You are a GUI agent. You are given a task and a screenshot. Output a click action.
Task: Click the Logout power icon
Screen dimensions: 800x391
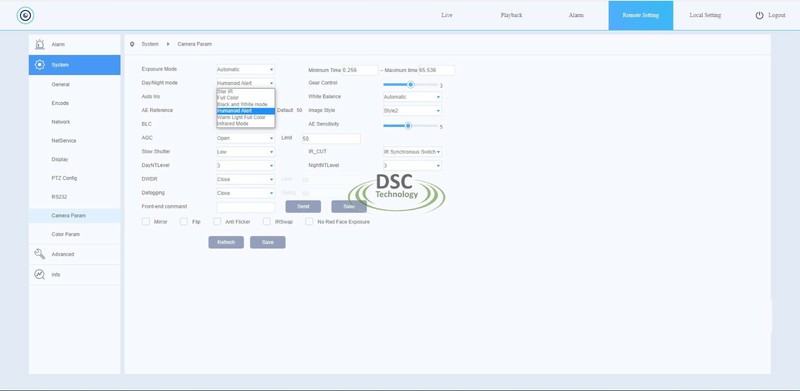[759, 15]
